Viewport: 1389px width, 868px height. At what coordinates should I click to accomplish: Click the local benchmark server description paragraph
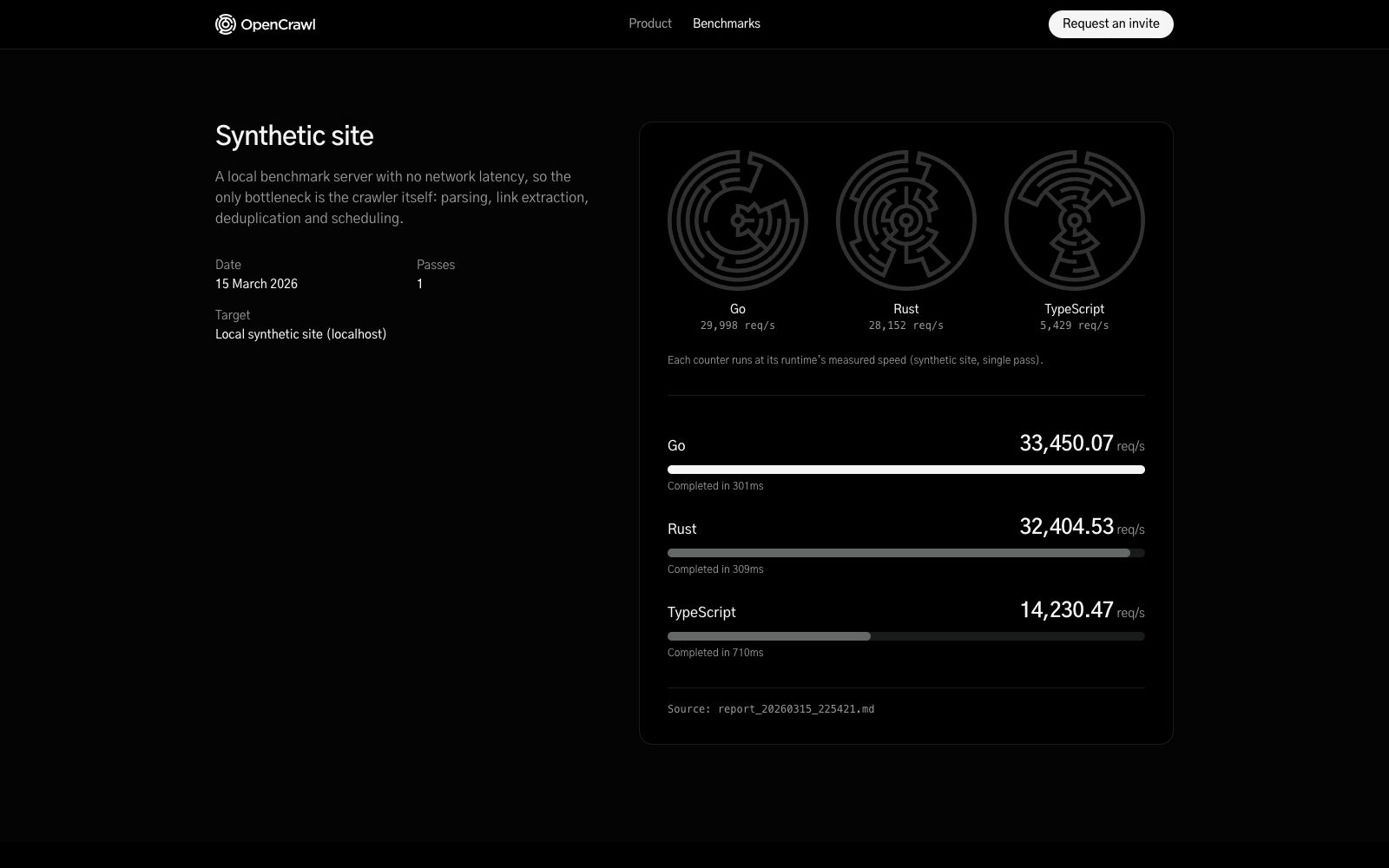402,197
